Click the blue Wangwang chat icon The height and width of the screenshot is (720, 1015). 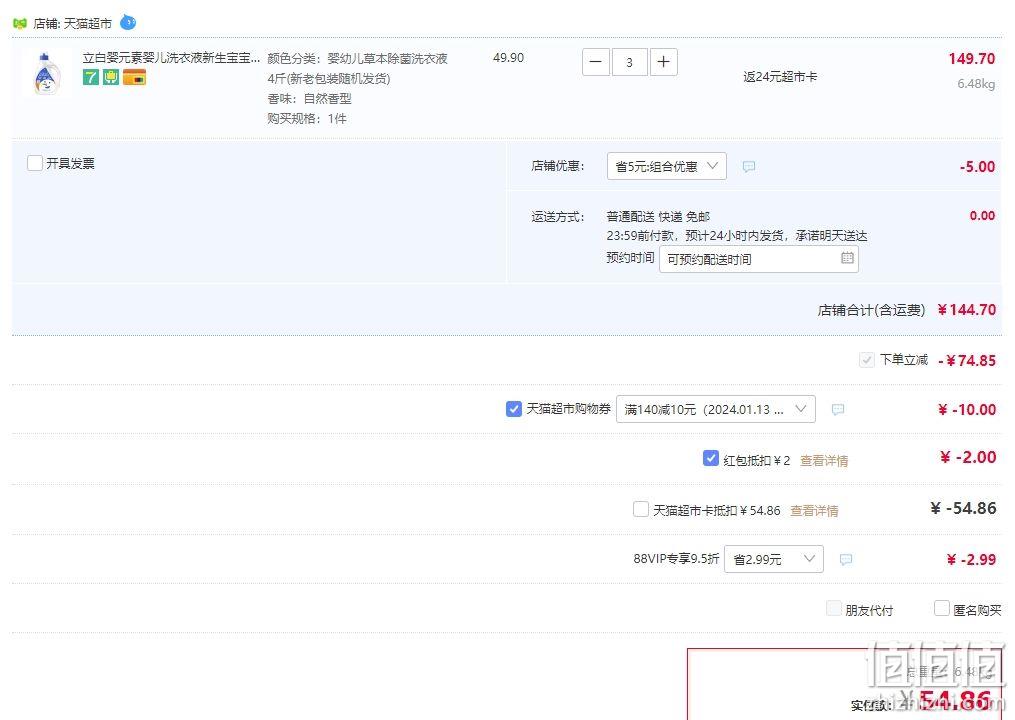[128, 23]
